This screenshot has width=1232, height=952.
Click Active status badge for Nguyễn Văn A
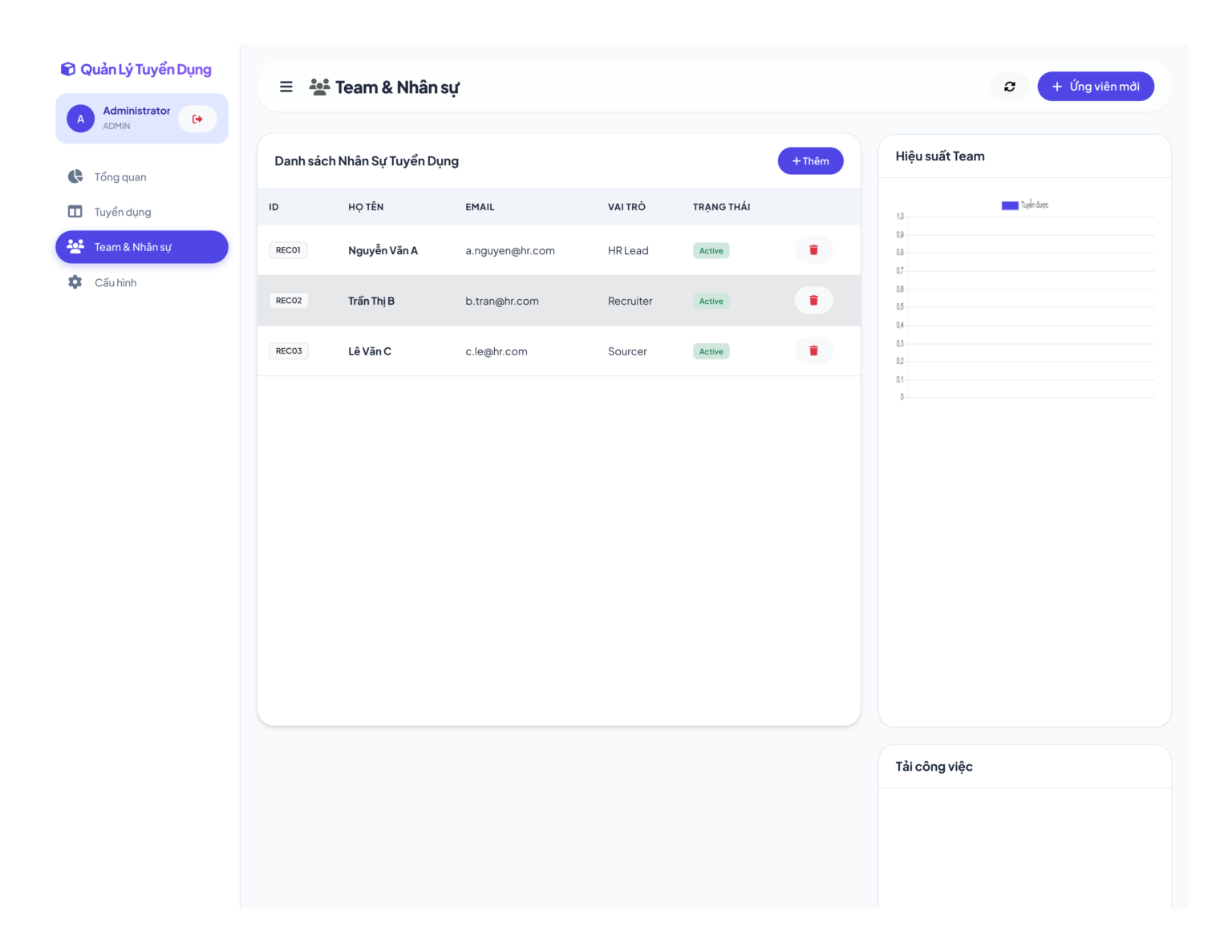711,251
